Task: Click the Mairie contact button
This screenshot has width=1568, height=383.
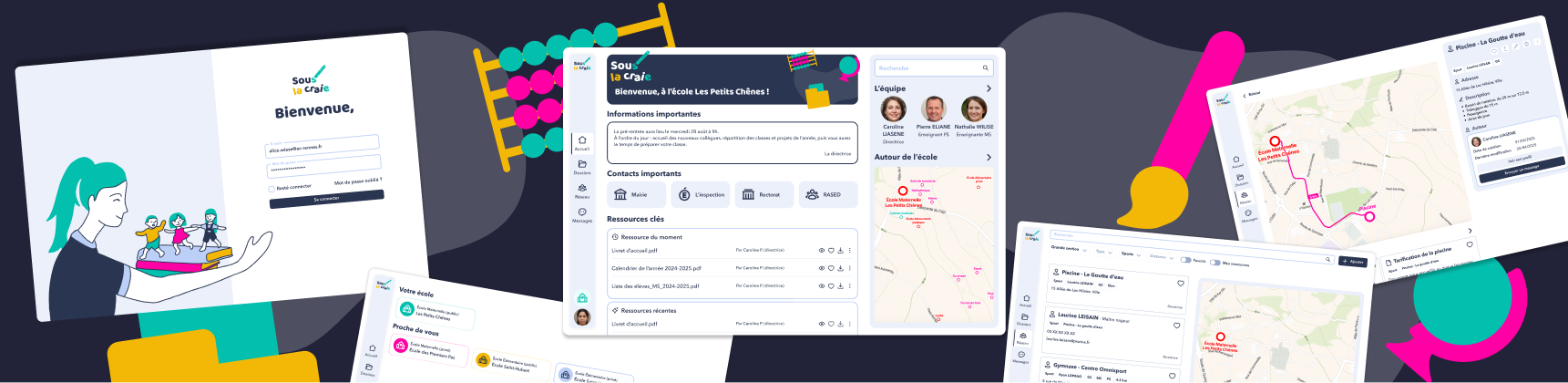Action: pos(637,194)
